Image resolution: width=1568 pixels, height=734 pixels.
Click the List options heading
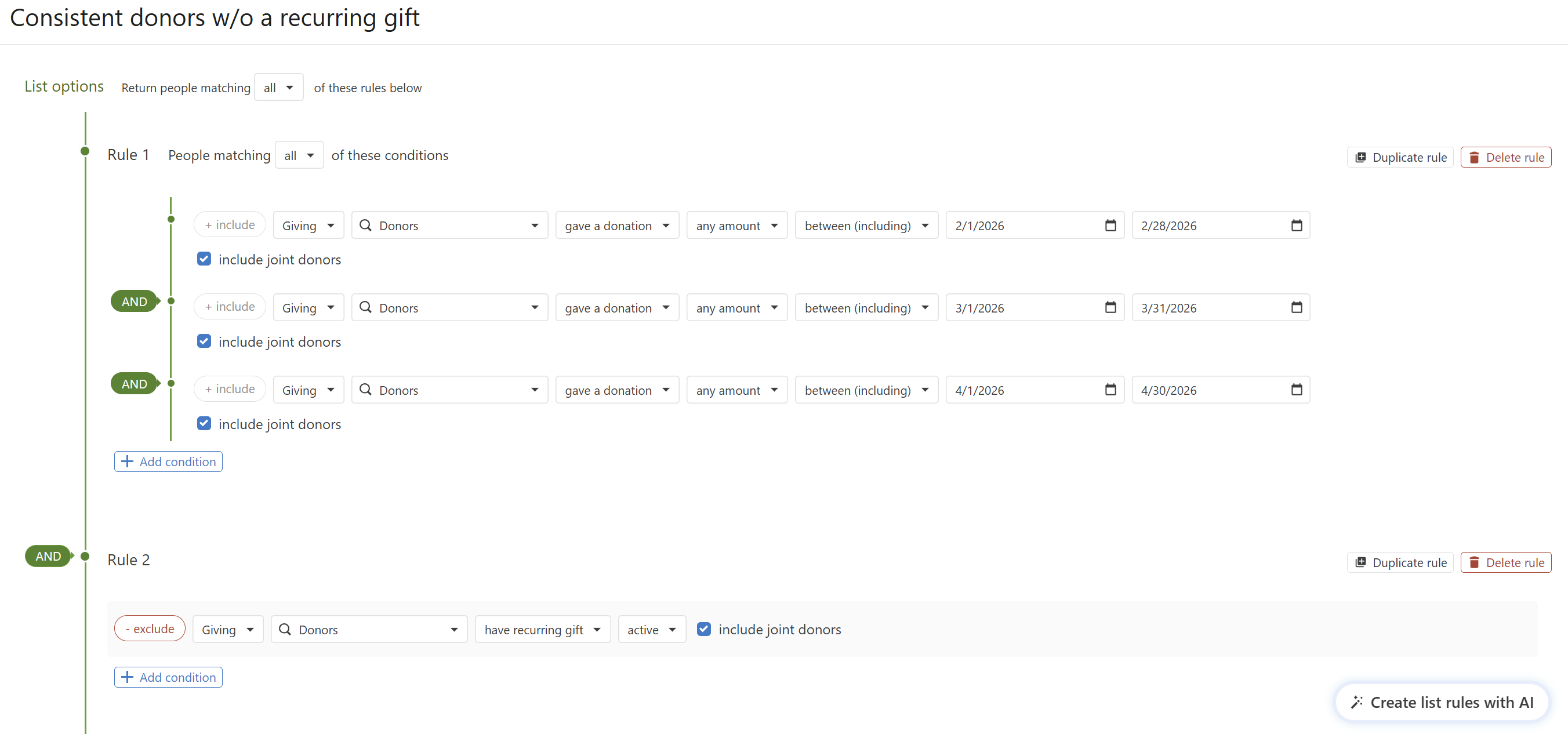[64, 86]
